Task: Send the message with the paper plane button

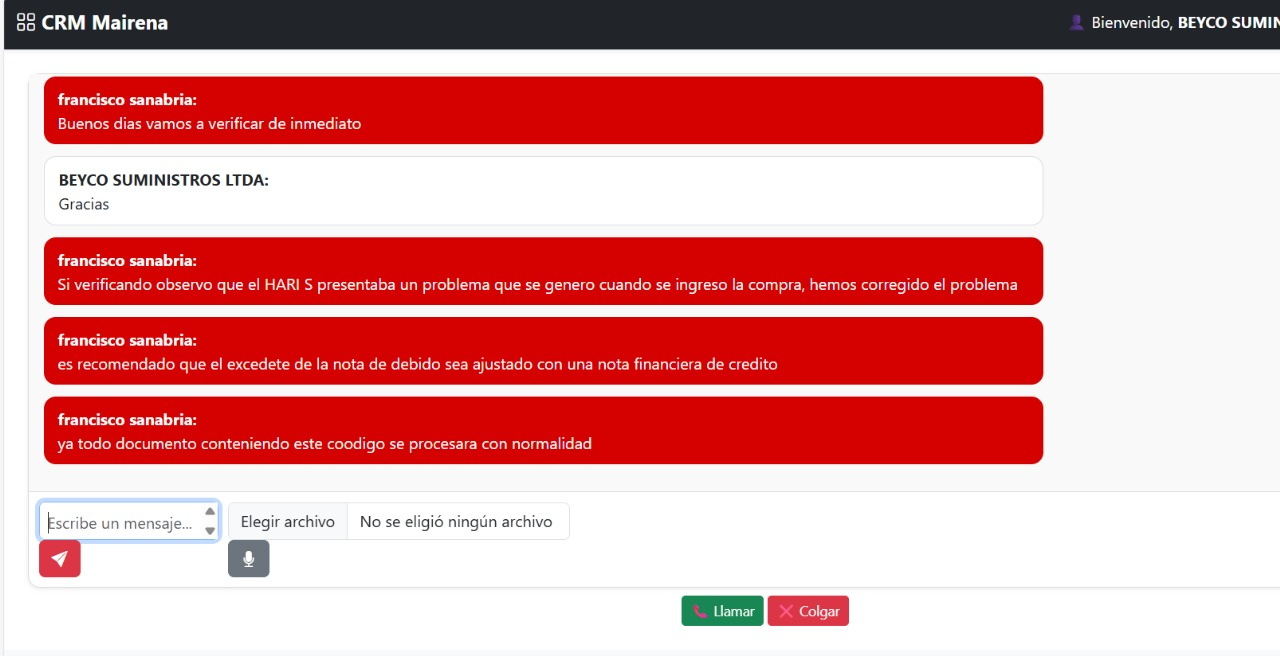Action: coord(60,559)
